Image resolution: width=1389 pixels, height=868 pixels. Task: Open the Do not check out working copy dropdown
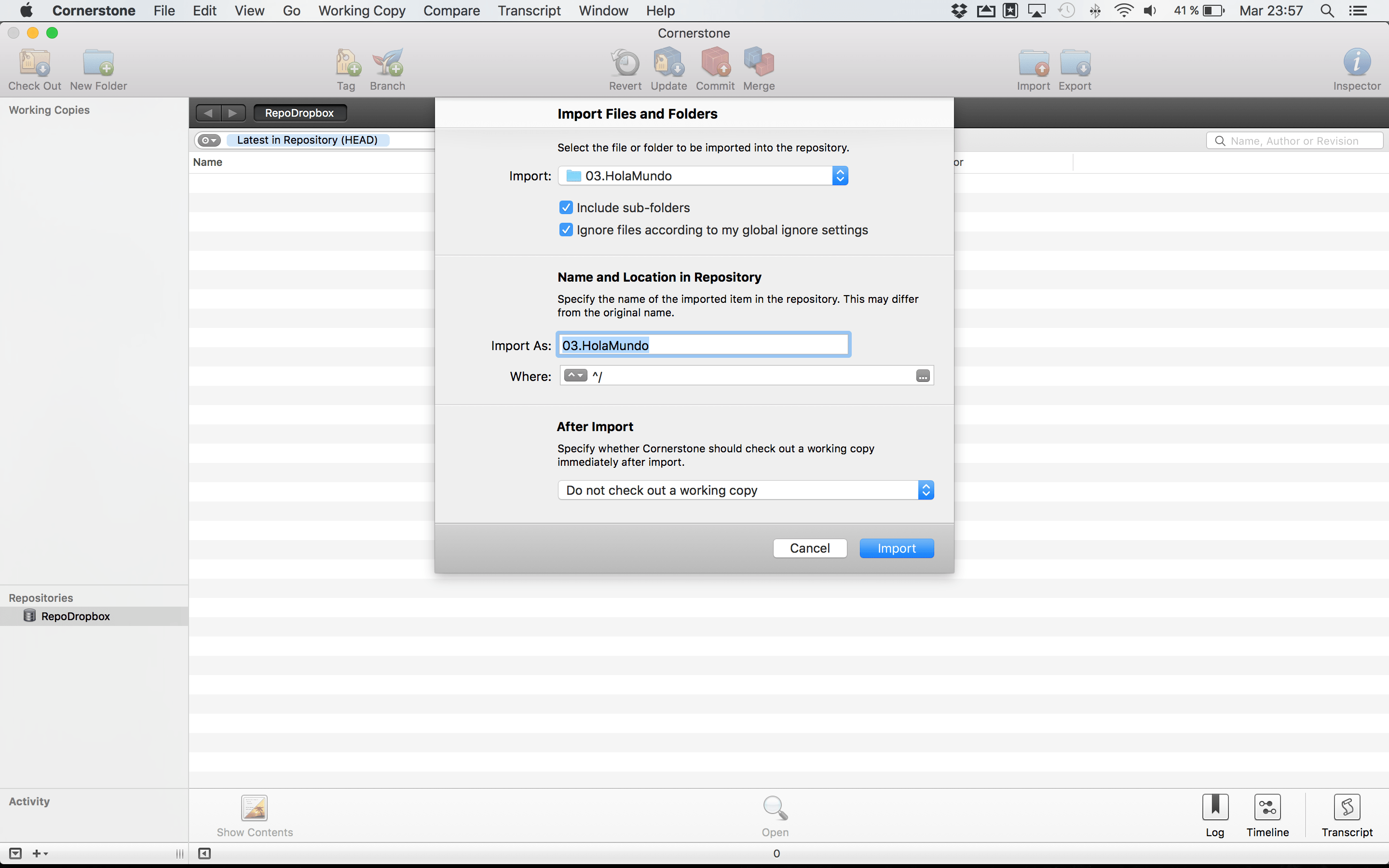pos(746,490)
